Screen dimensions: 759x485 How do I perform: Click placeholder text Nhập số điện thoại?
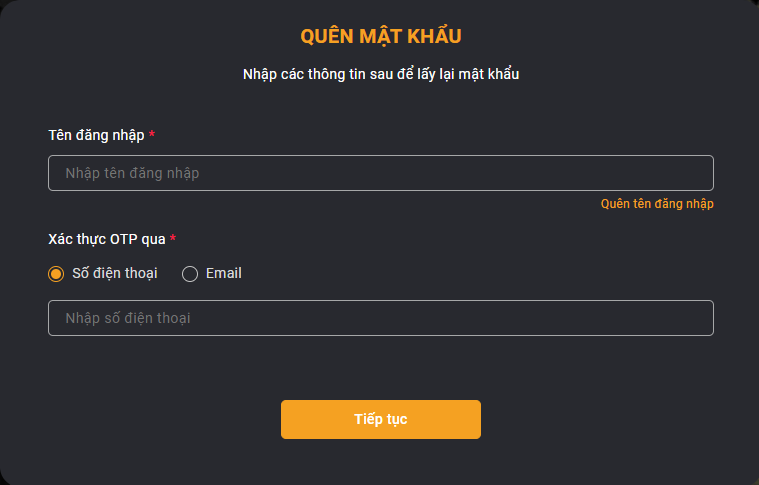pyautogui.click(x=128, y=318)
